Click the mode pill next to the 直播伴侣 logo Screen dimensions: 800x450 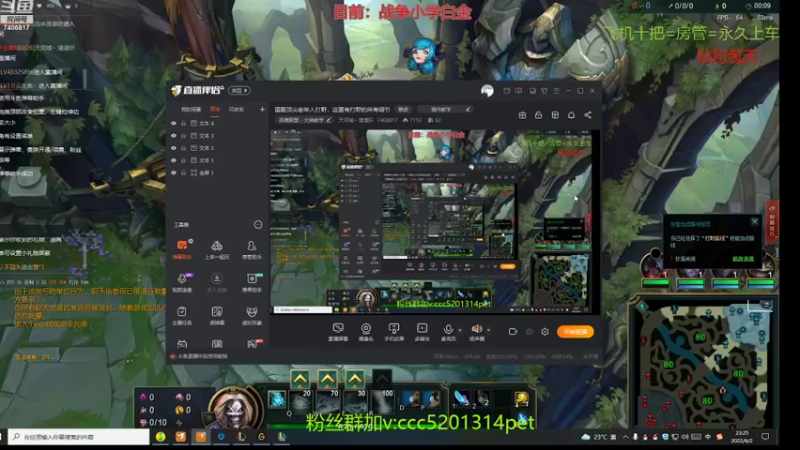coord(239,90)
